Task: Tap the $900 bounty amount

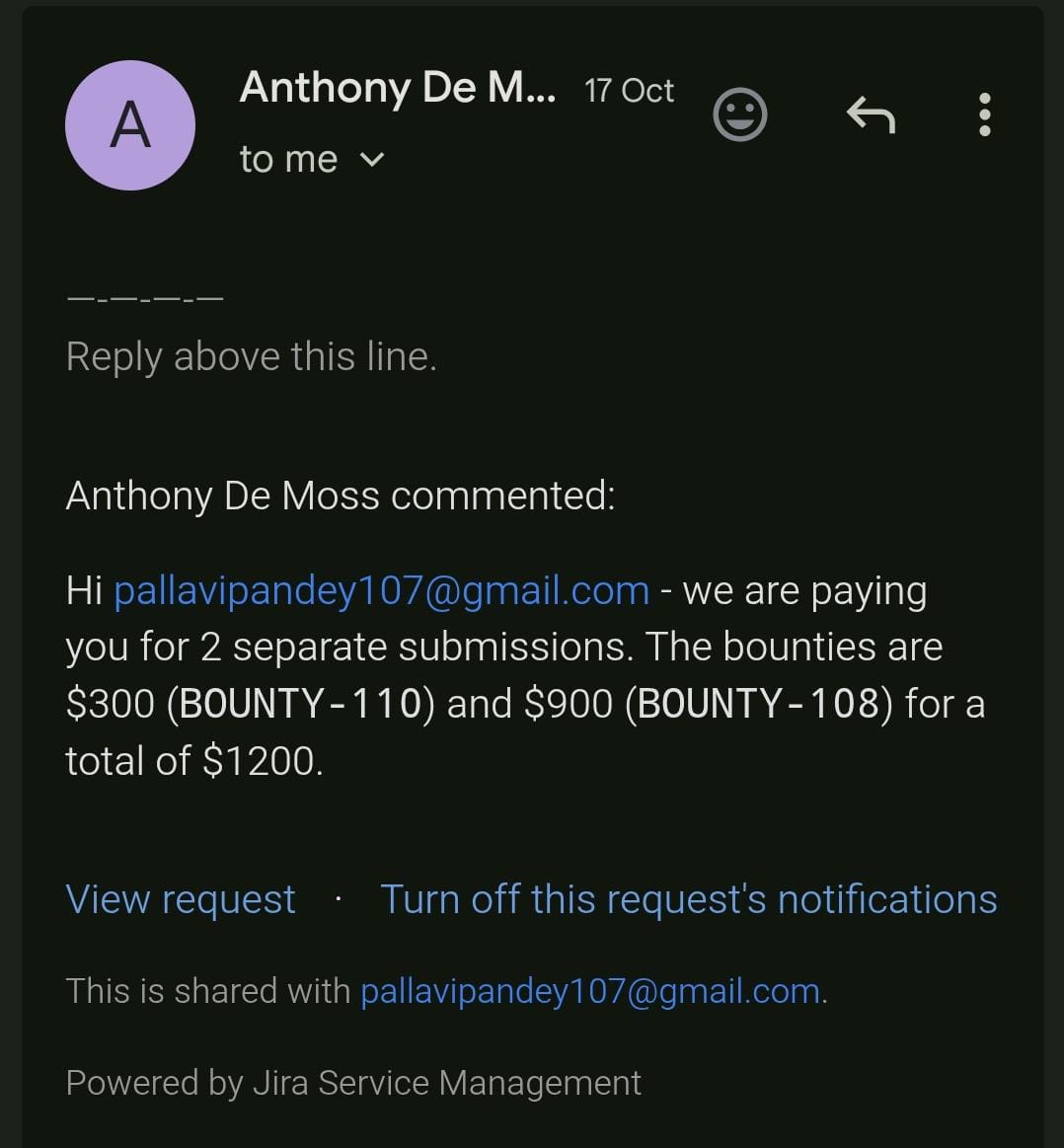Action: 569,704
